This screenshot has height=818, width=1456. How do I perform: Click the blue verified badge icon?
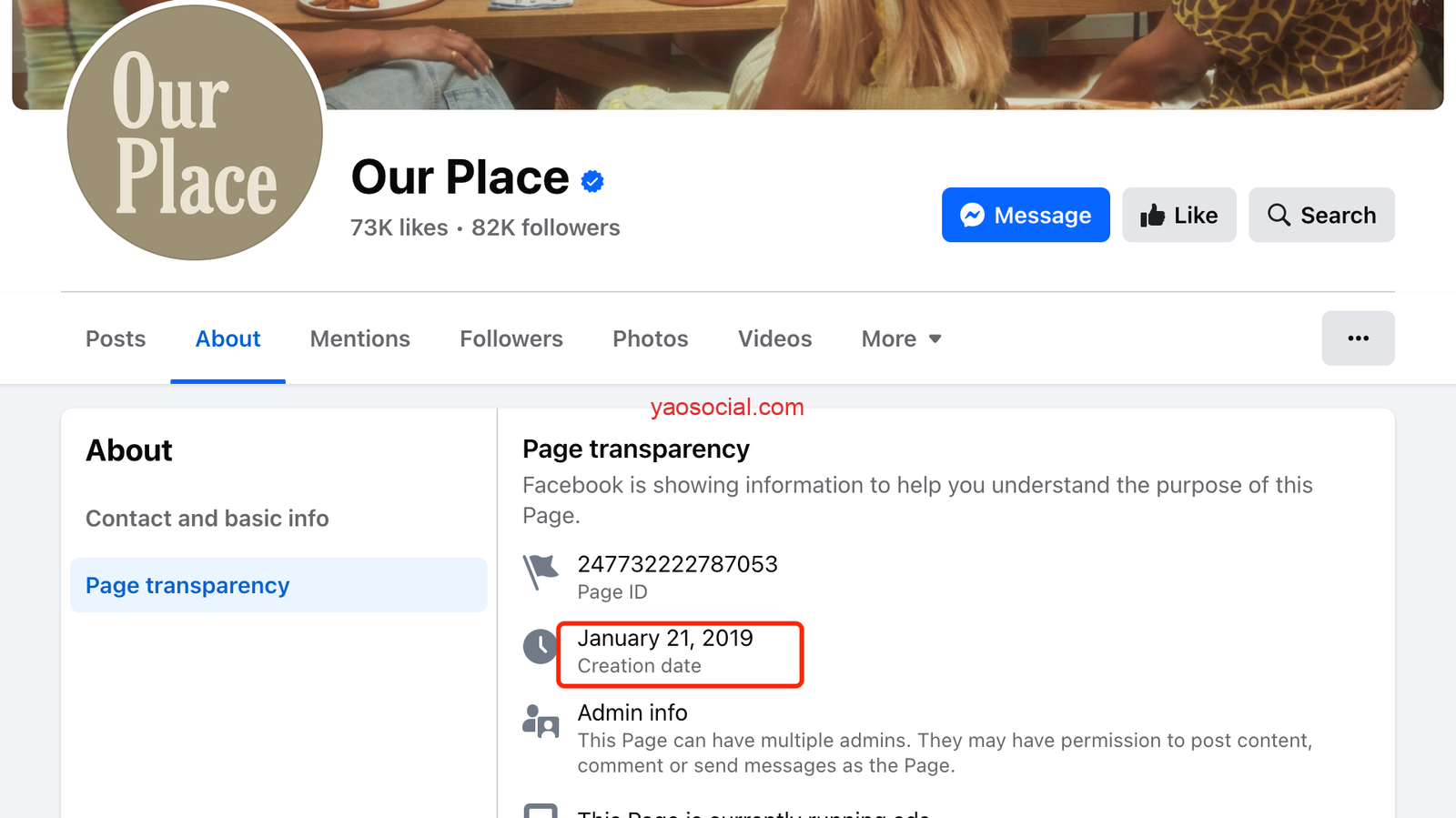pyautogui.click(x=592, y=182)
